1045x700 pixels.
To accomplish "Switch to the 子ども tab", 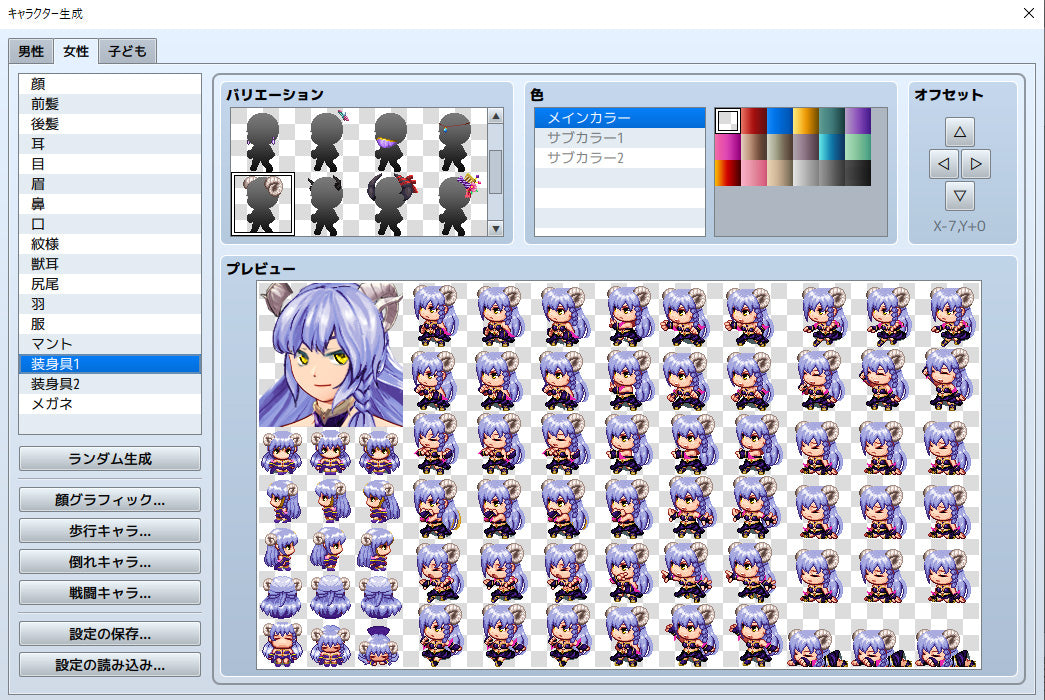I will tap(126, 50).
